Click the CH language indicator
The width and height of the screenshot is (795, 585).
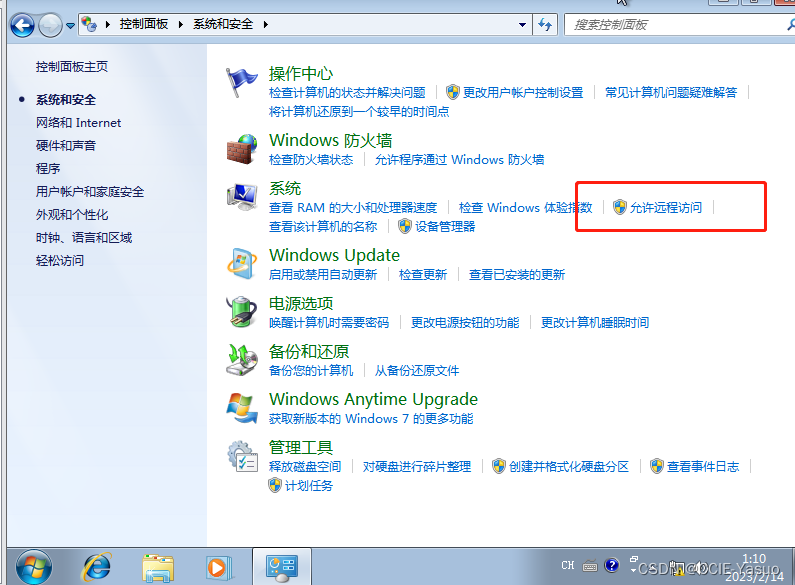pos(568,565)
